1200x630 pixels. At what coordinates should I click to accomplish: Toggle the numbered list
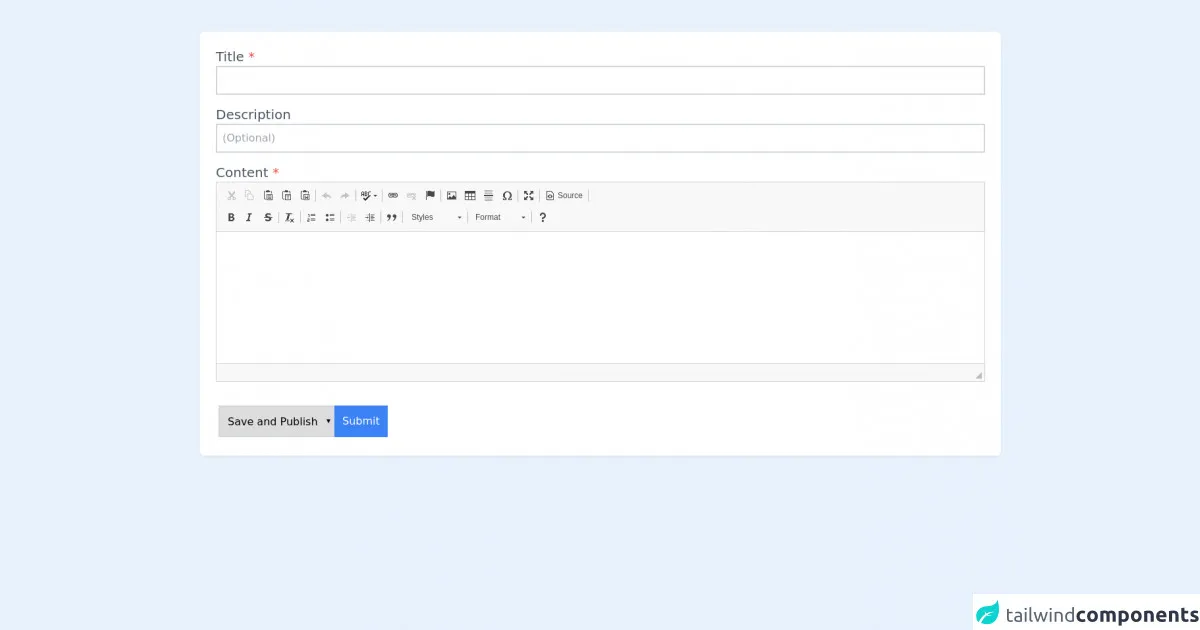pyautogui.click(x=311, y=218)
